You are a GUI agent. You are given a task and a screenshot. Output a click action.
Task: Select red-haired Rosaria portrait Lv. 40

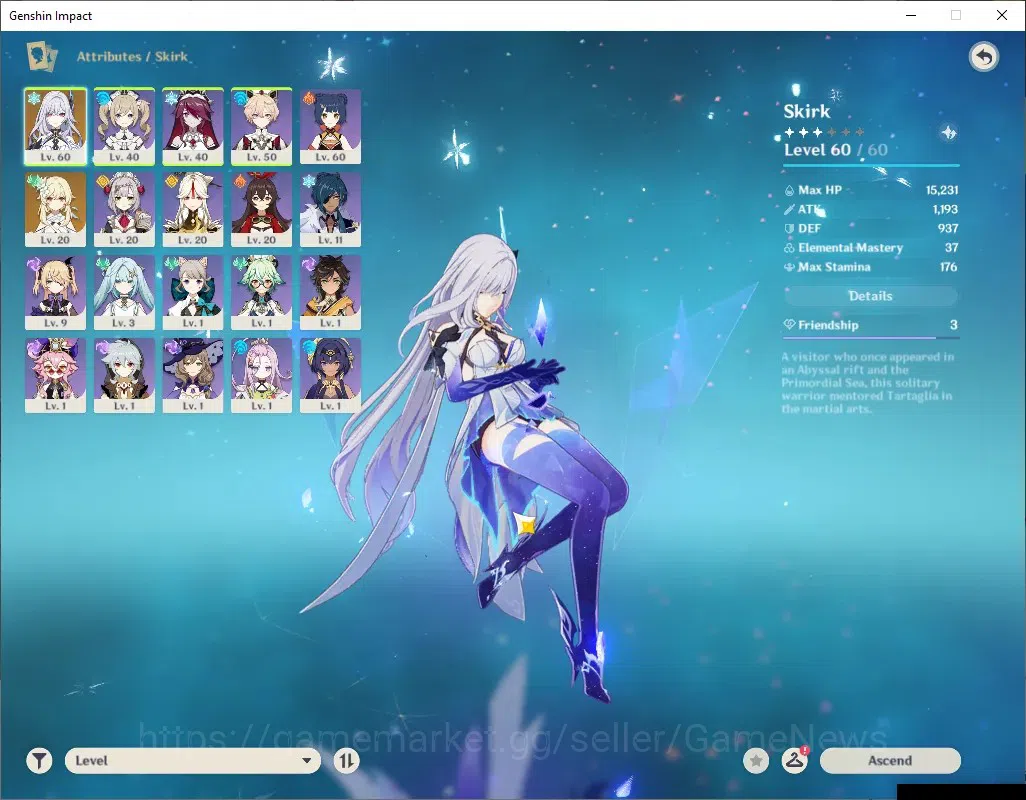point(193,126)
